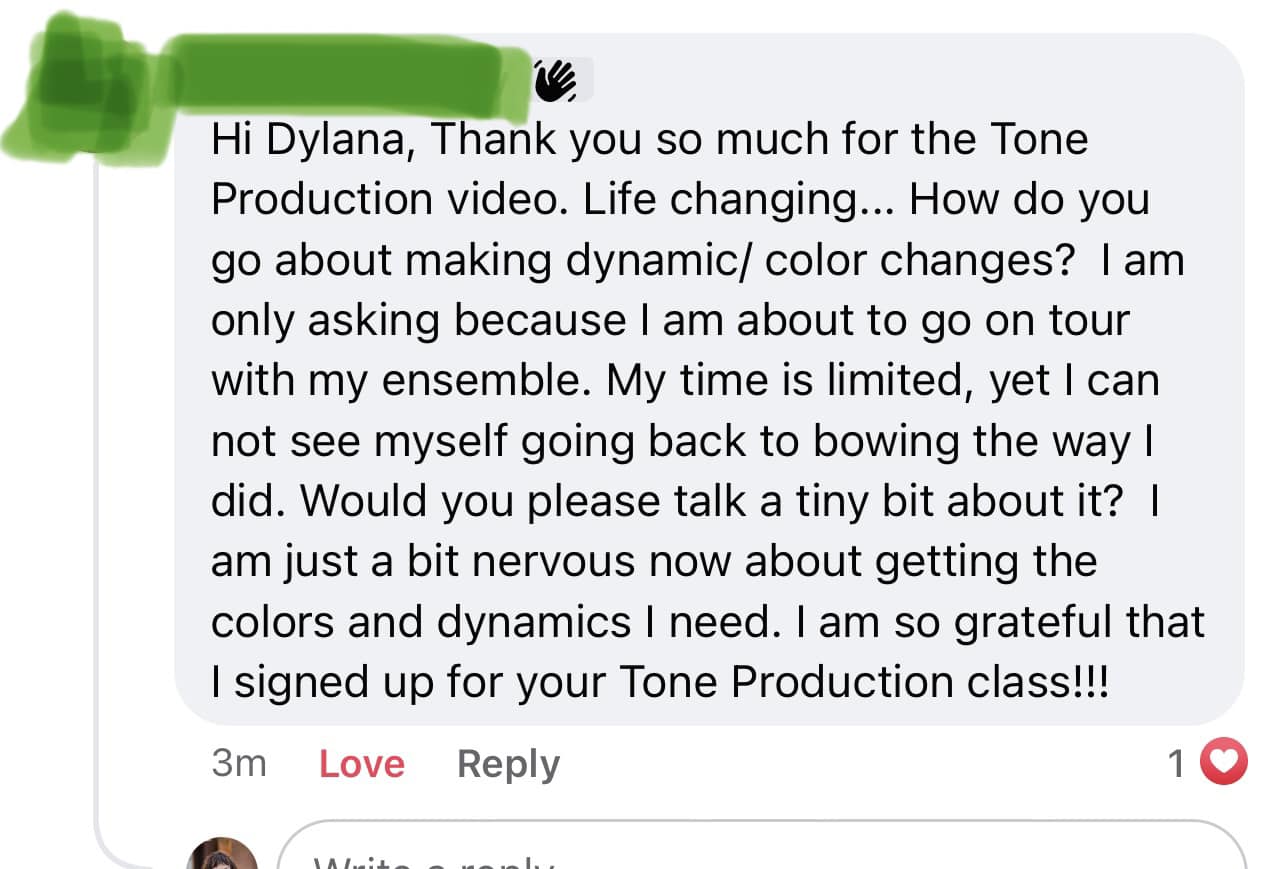Hit Reply under the comment
1284x869 pixels.
pos(508,764)
